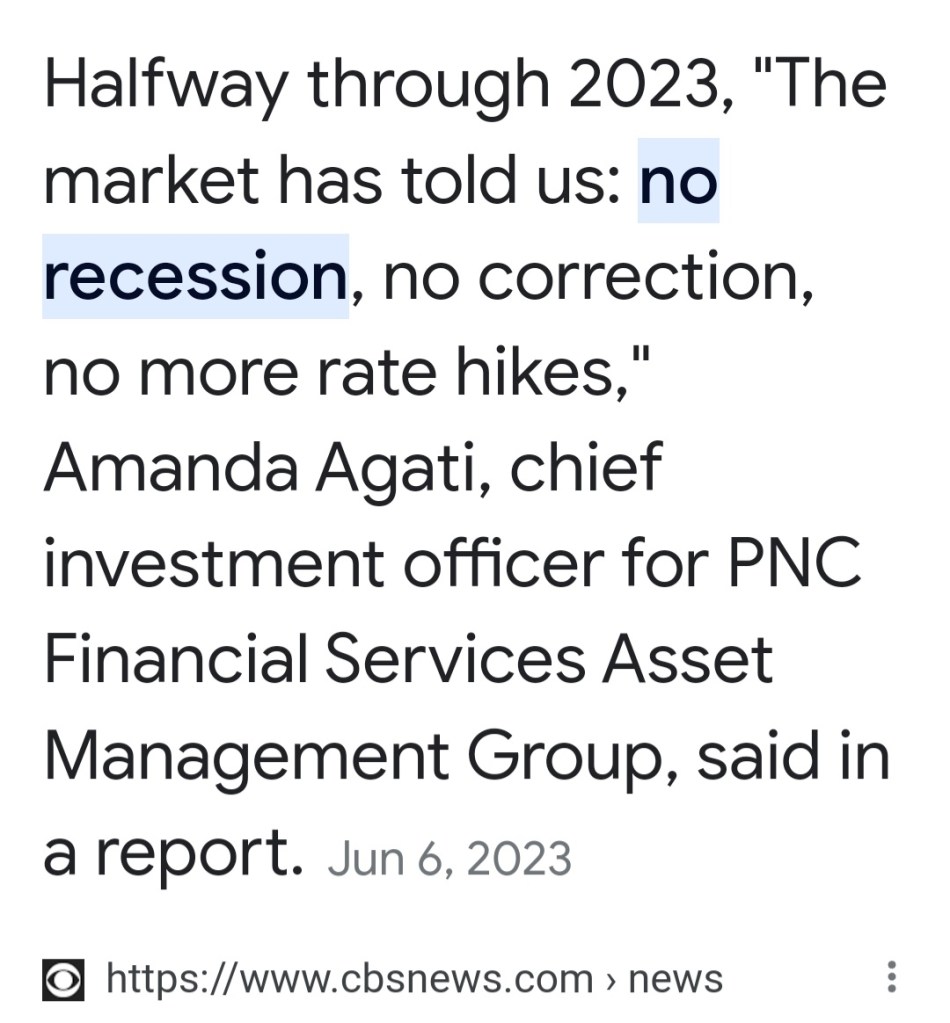Click the text "PNC" in the snippet
This screenshot has width=950, height=1023.
click(x=792, y=563)
